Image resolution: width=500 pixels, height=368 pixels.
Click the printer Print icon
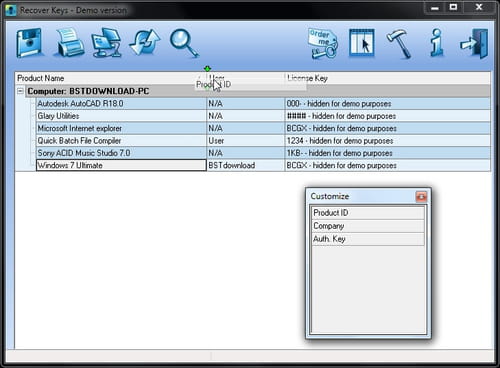click(x=69, y=42)
